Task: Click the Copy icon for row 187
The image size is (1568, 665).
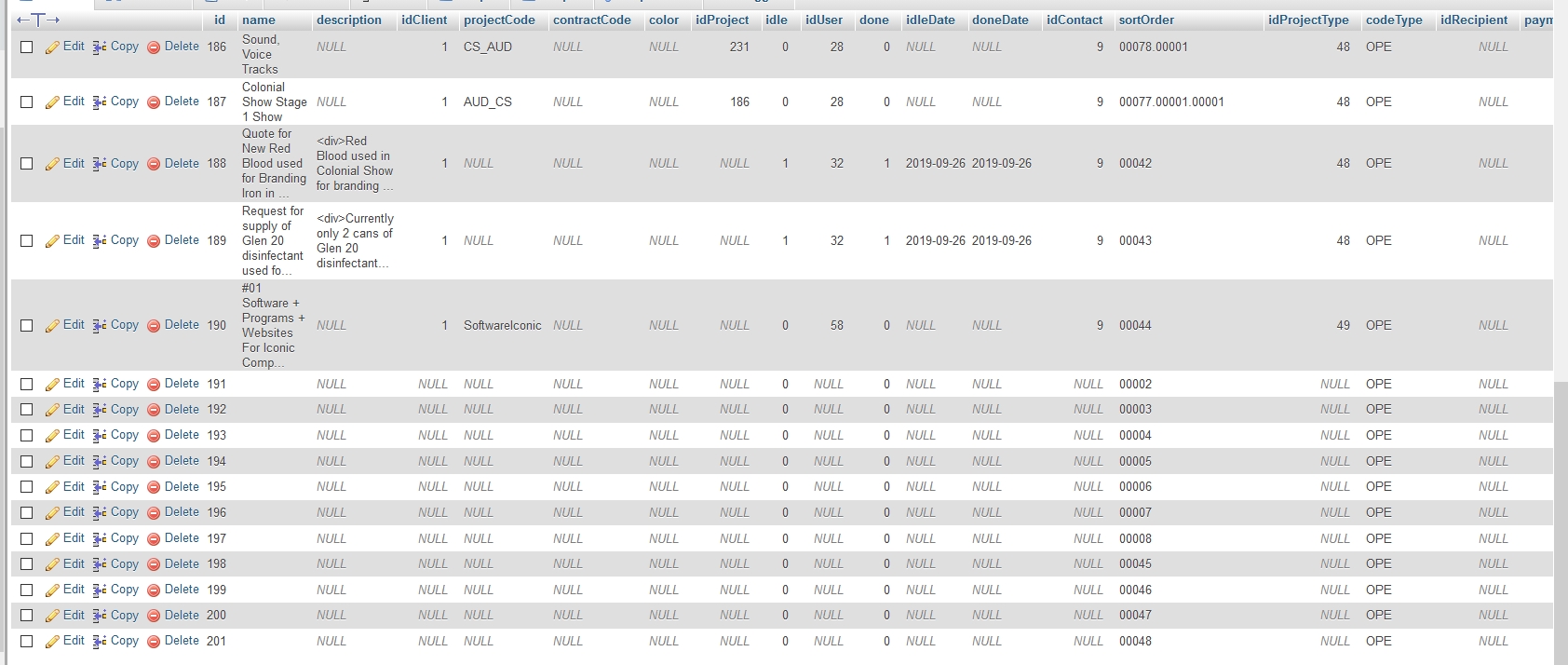Action: tap(100, 102)
